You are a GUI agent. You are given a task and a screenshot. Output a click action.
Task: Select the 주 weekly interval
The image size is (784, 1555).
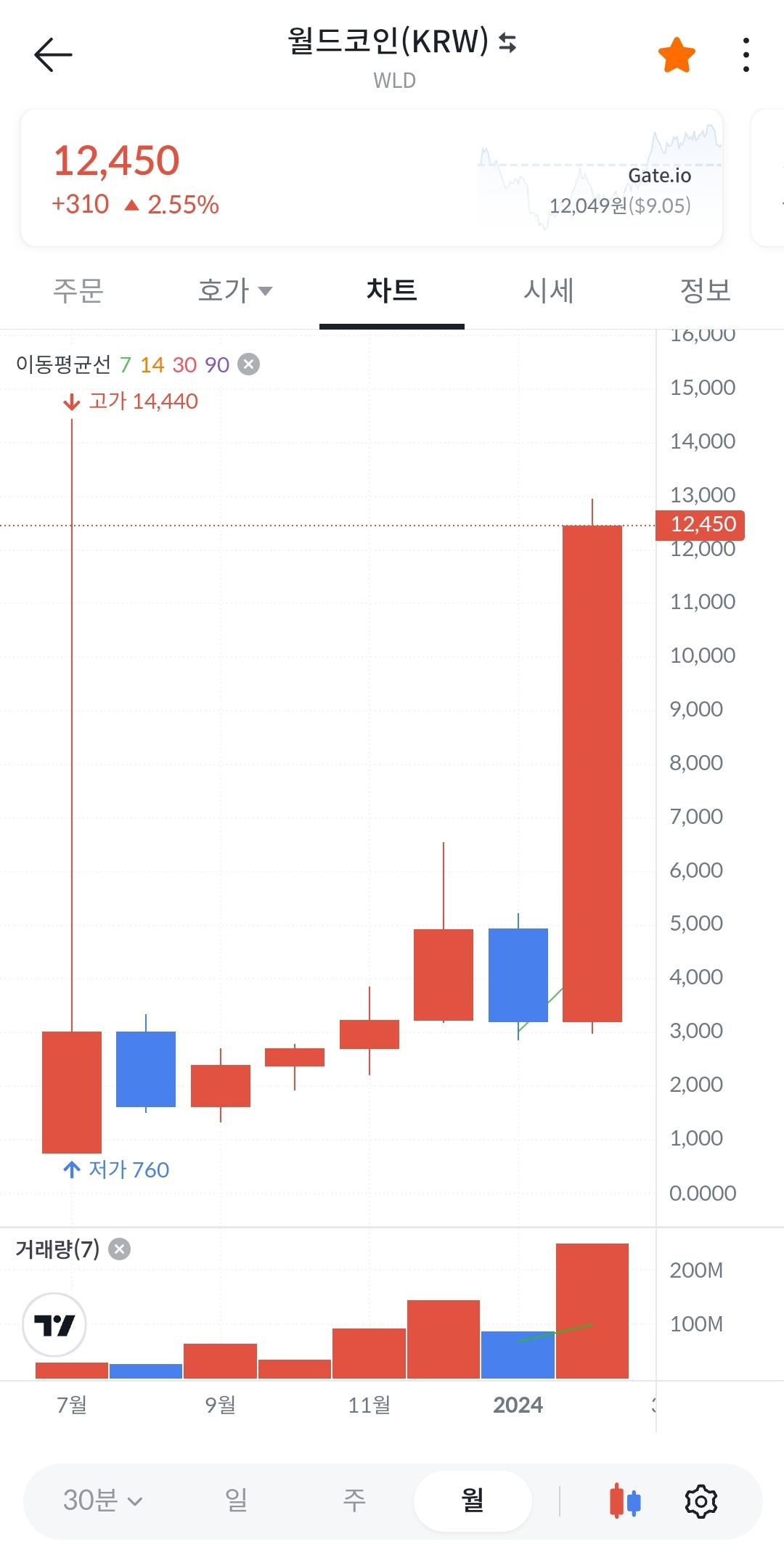click(x=354, y=1500)
